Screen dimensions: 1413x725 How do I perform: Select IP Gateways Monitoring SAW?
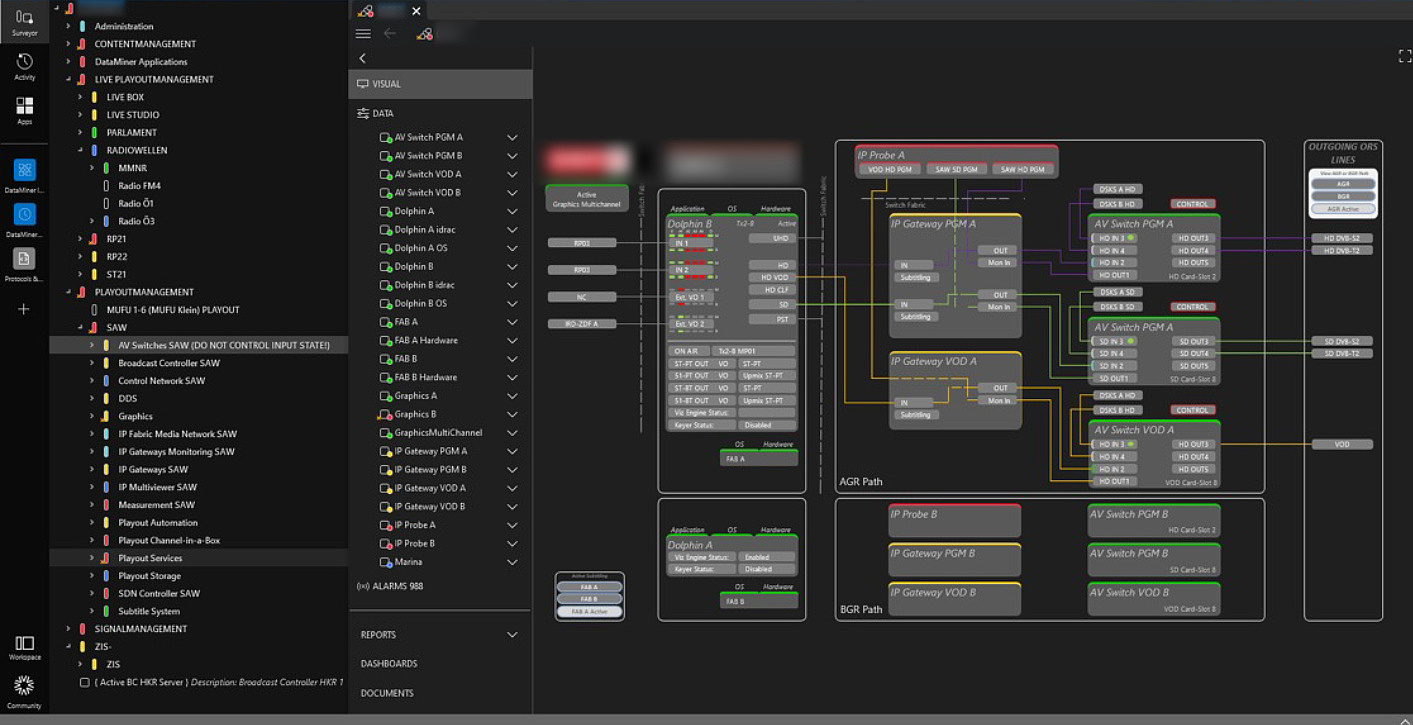[x=176, y=452]
